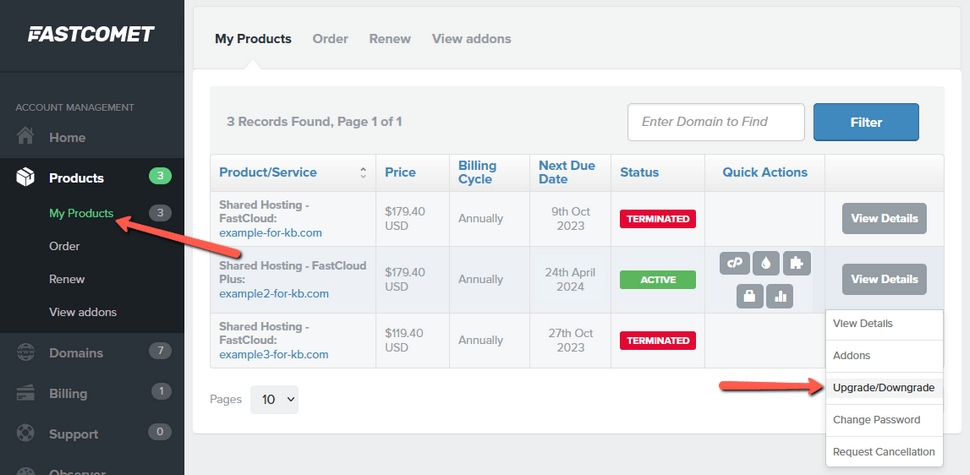Click the Price column header
This screenshot has width=970, height=475.
[400, 173]
